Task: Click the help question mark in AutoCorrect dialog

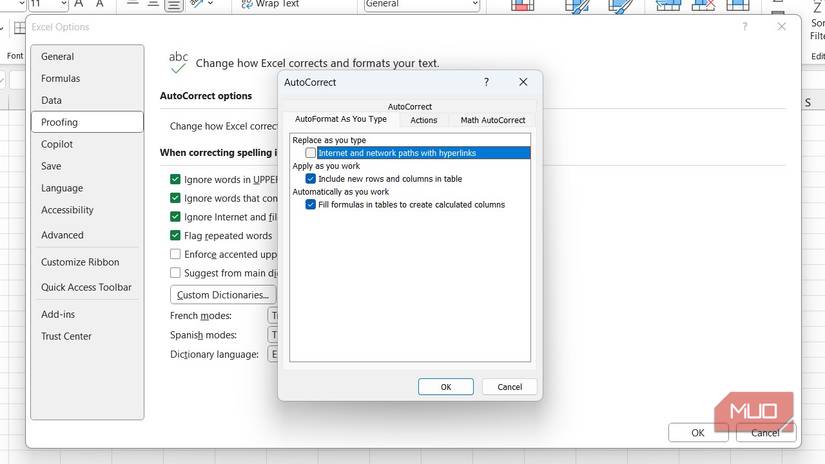Action: tap(486, 82)
